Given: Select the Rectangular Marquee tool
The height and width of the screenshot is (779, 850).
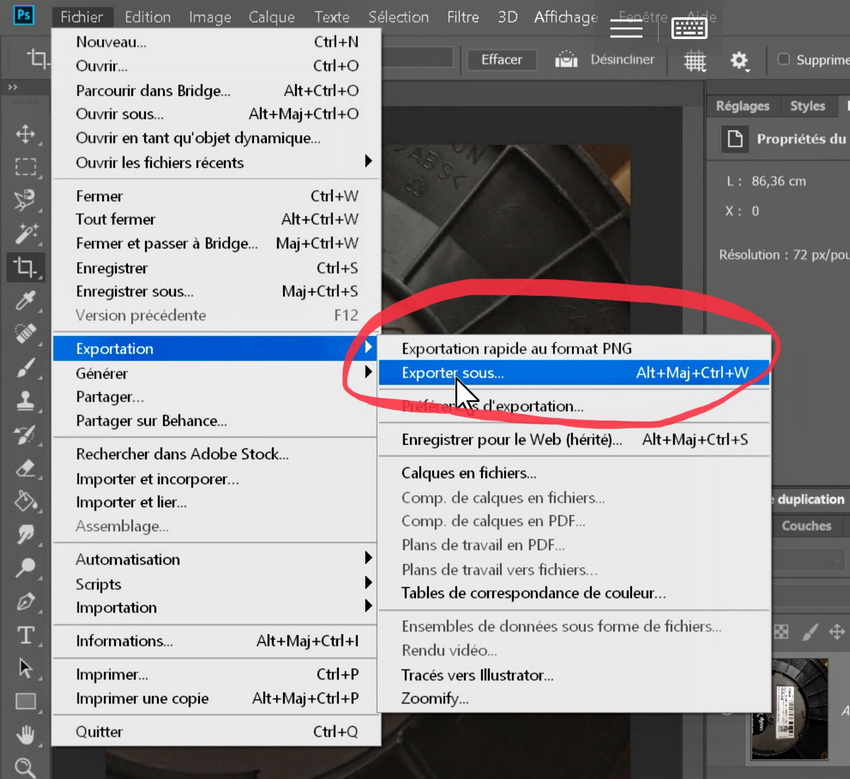Looking at the screenshot, I should point(25,167).
